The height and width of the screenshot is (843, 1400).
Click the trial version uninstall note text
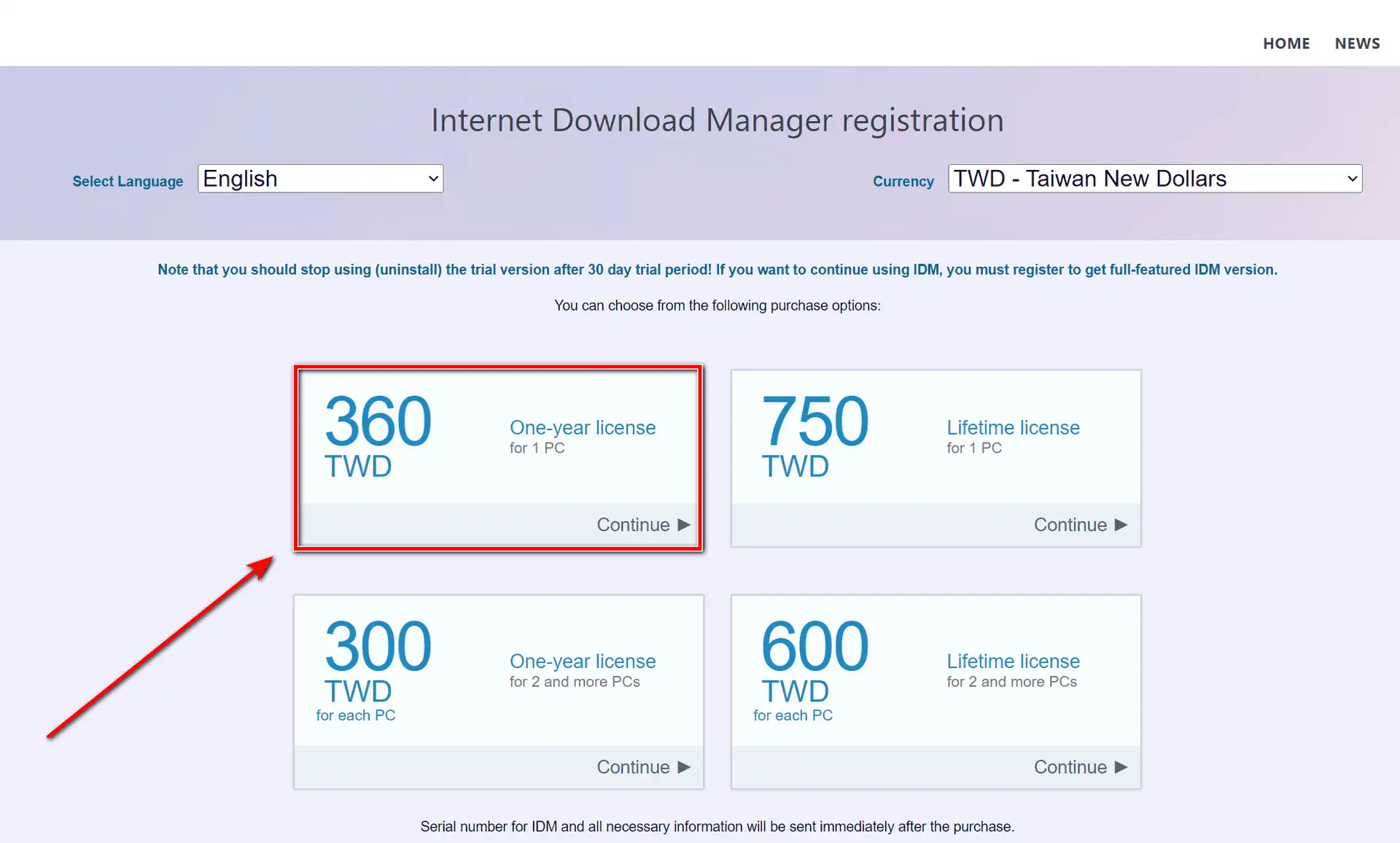tap(717, 270)
